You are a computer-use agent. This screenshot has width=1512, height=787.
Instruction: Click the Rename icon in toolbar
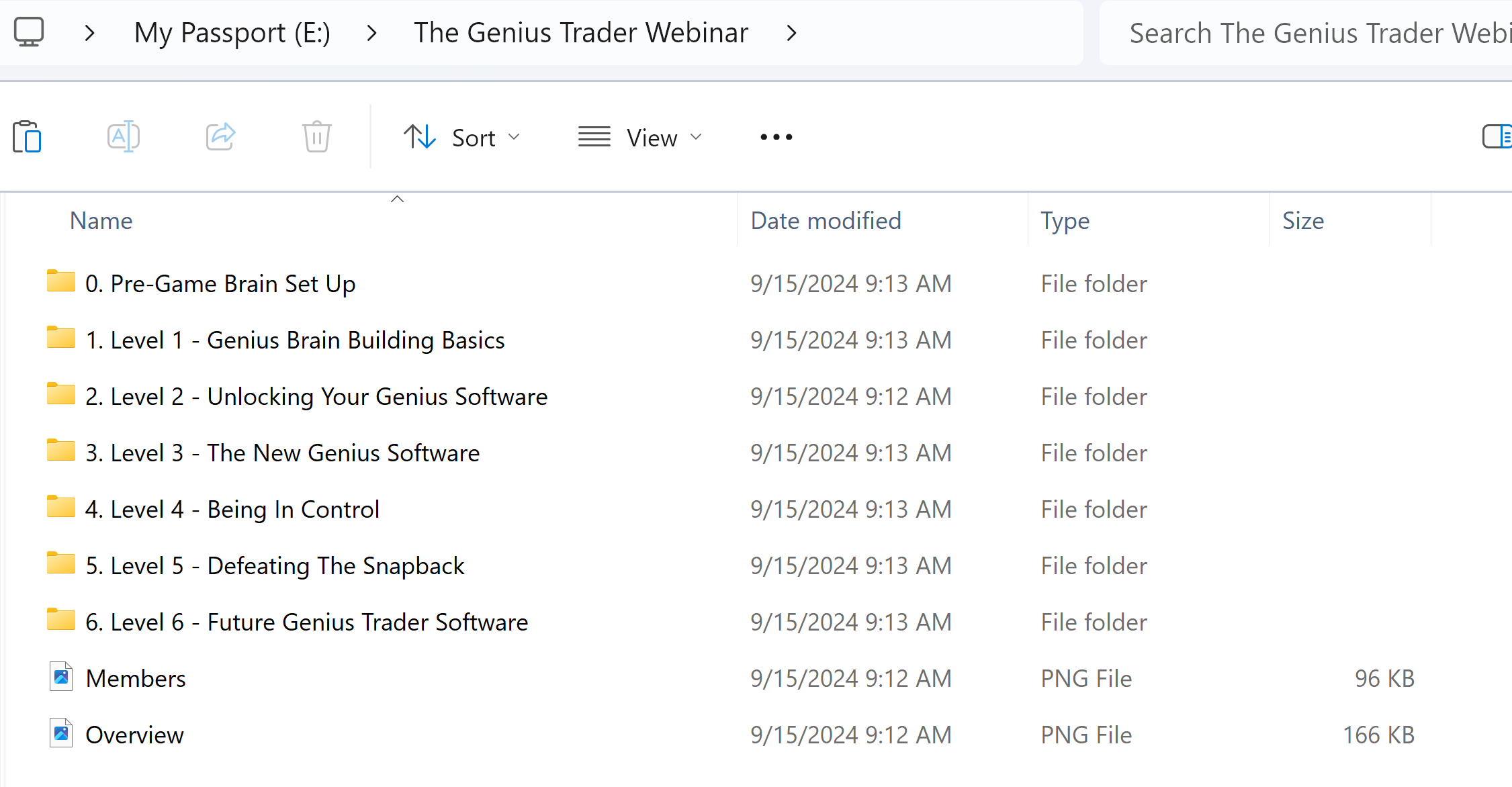tap(124, 137)
